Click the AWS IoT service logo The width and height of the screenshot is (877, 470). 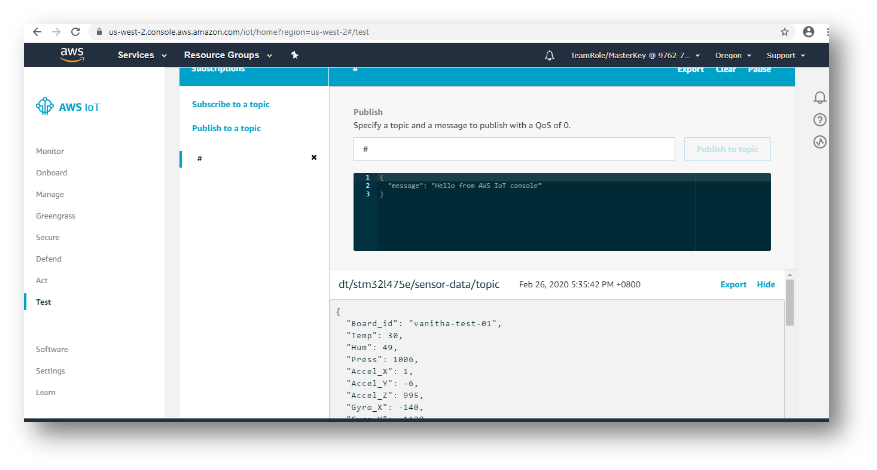point(68,106)
